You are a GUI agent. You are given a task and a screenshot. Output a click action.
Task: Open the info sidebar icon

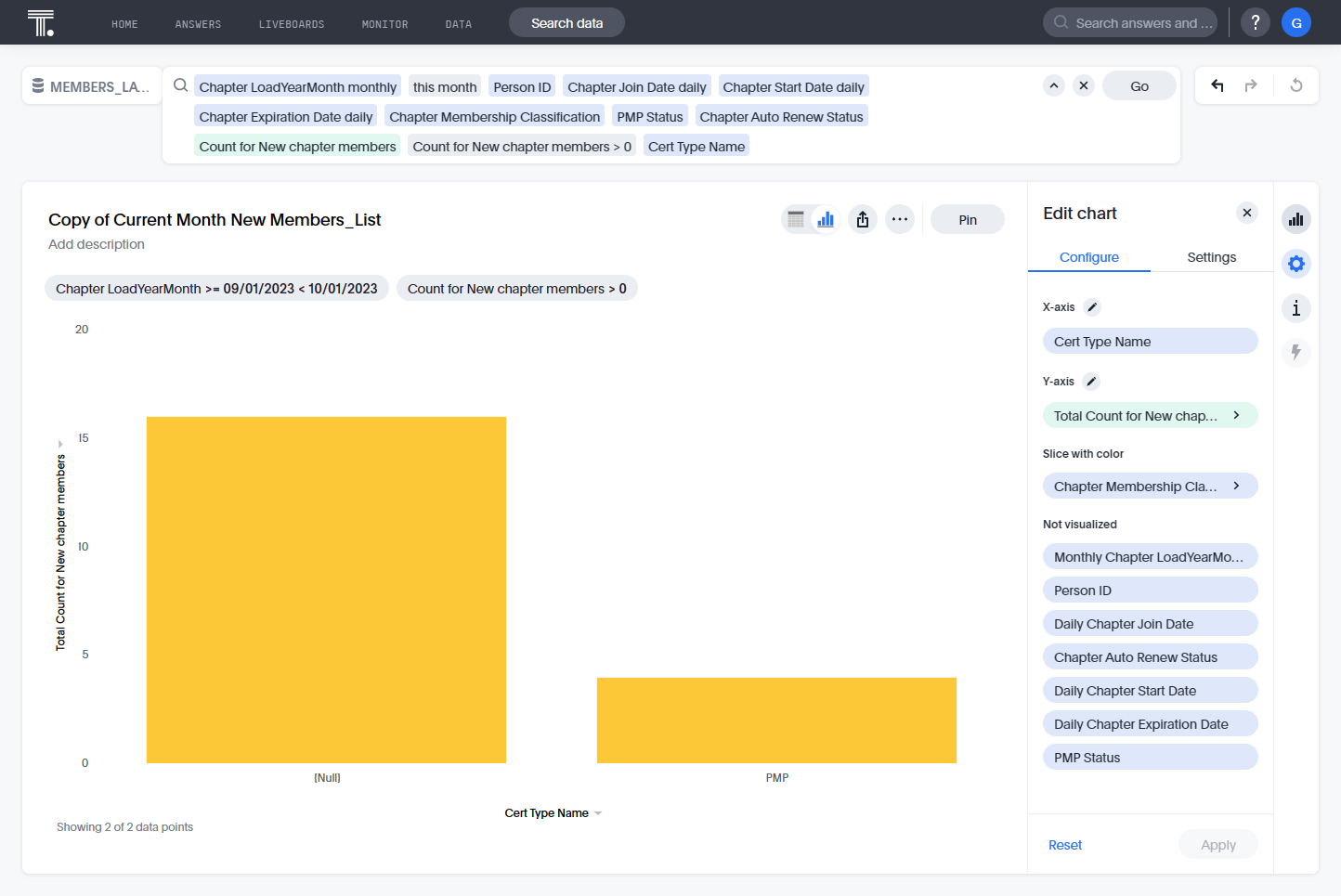tap(1296, 308)
